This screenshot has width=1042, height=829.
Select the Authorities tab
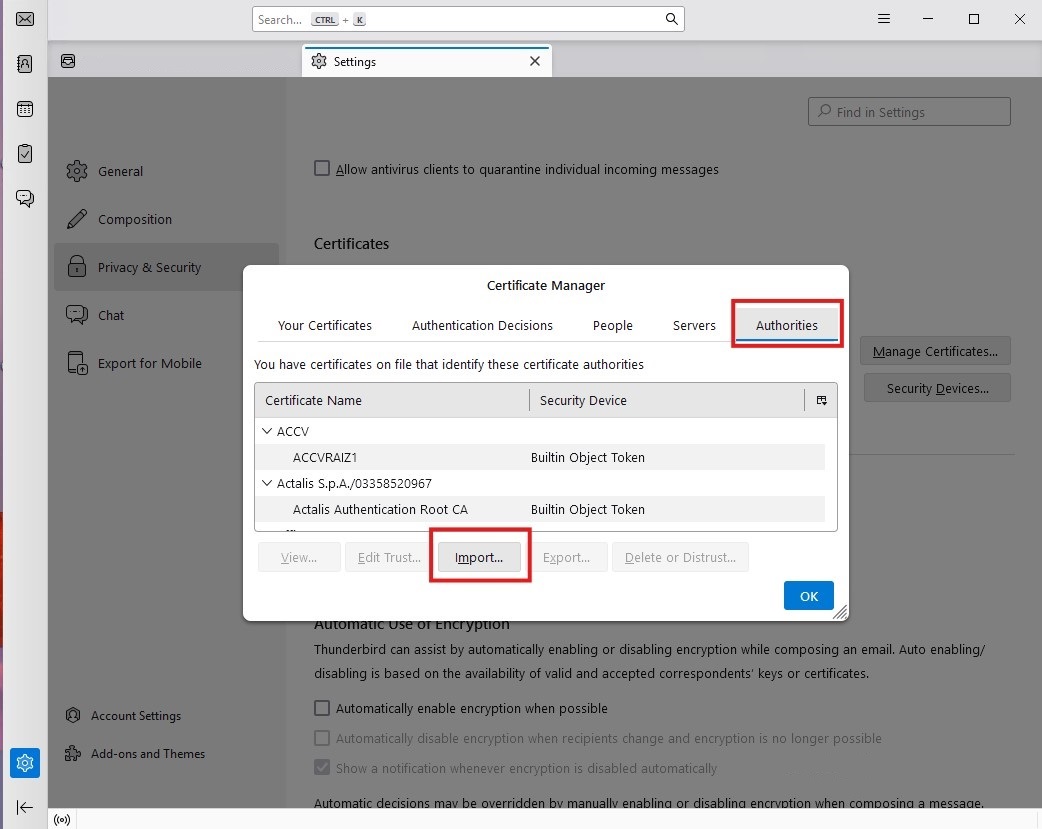pos(786,325)
